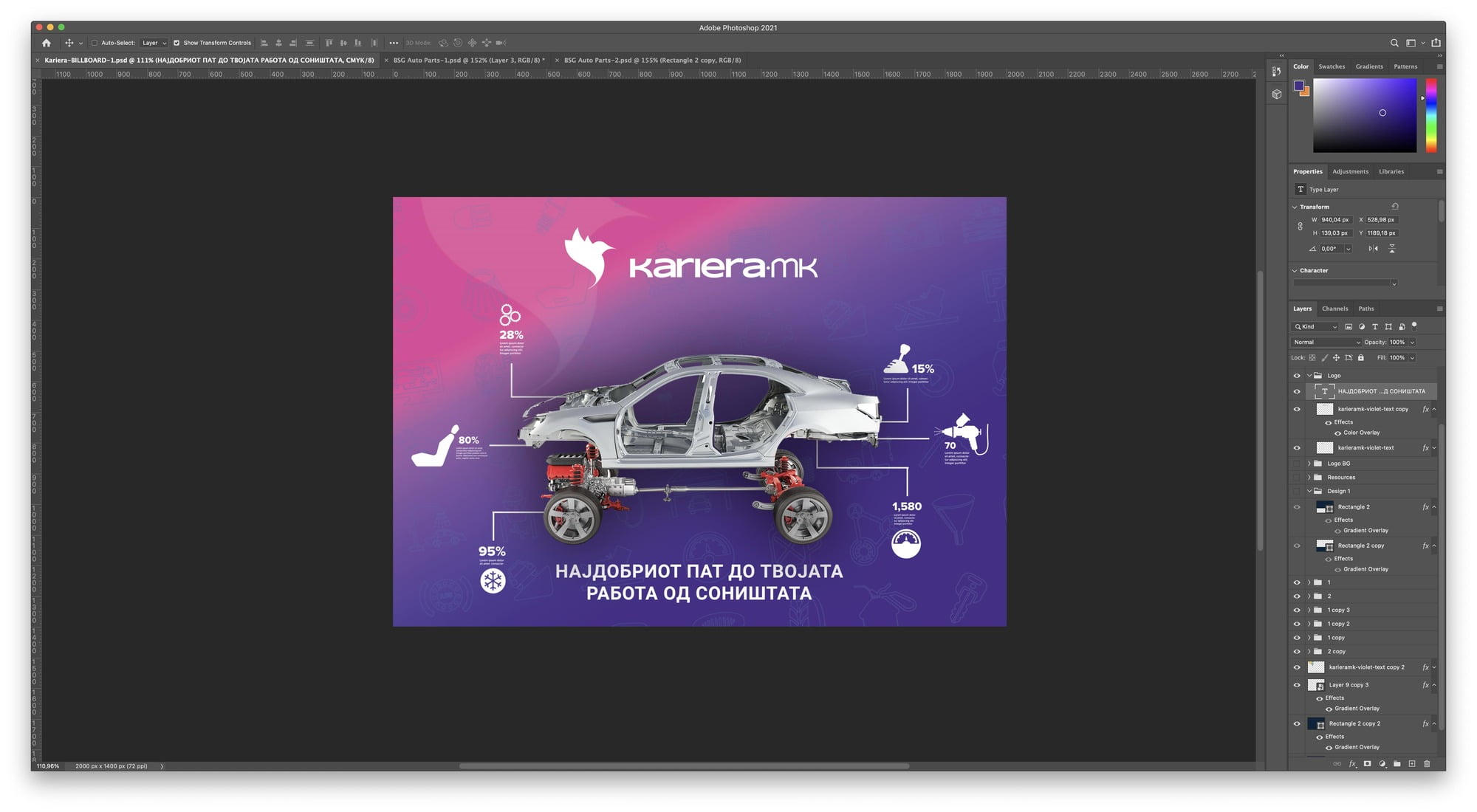This screenshot has width=1477, height=812.
Task: Open the Swatches panel tab
Action: point(1332,66)
